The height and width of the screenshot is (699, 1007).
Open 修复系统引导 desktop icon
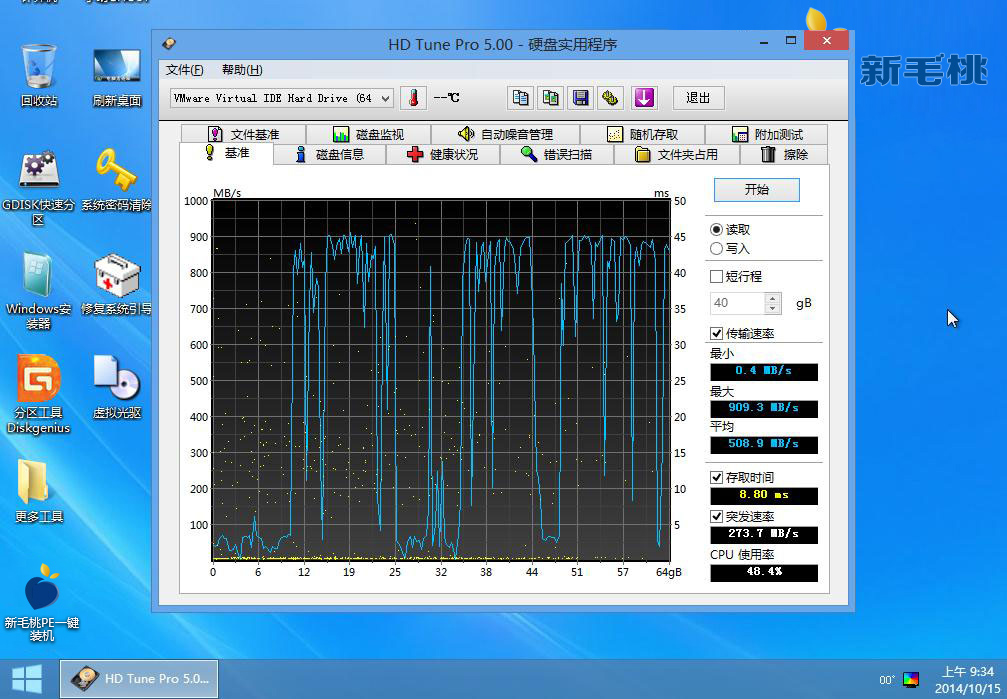pos(116,284)
